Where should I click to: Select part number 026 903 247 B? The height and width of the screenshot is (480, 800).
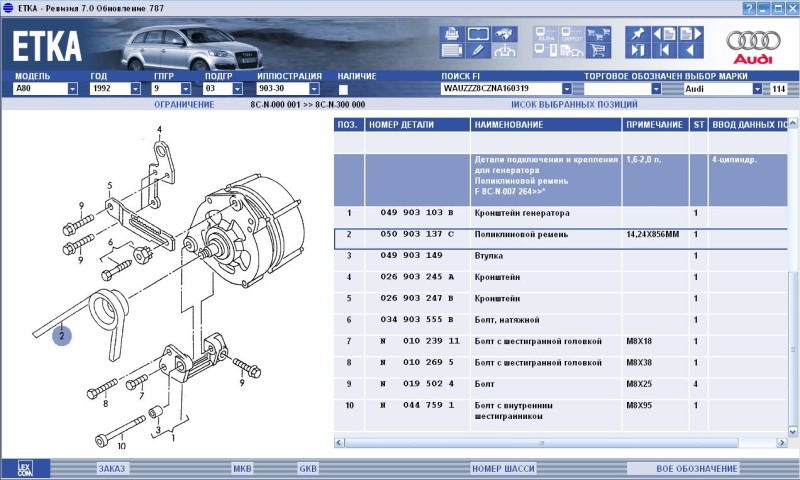tap(417, 298)
